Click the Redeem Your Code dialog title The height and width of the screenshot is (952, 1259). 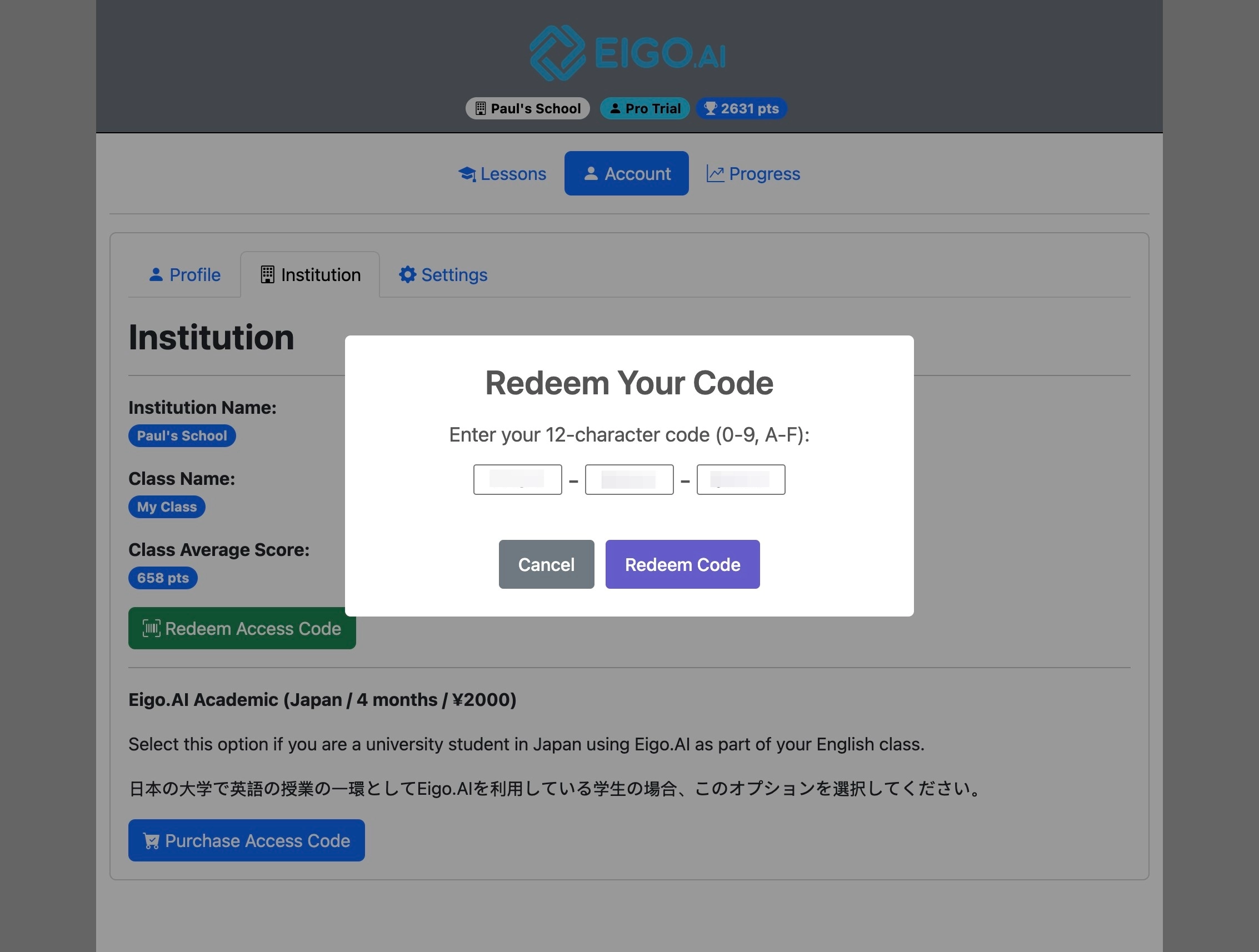click(x=629, y=382)
